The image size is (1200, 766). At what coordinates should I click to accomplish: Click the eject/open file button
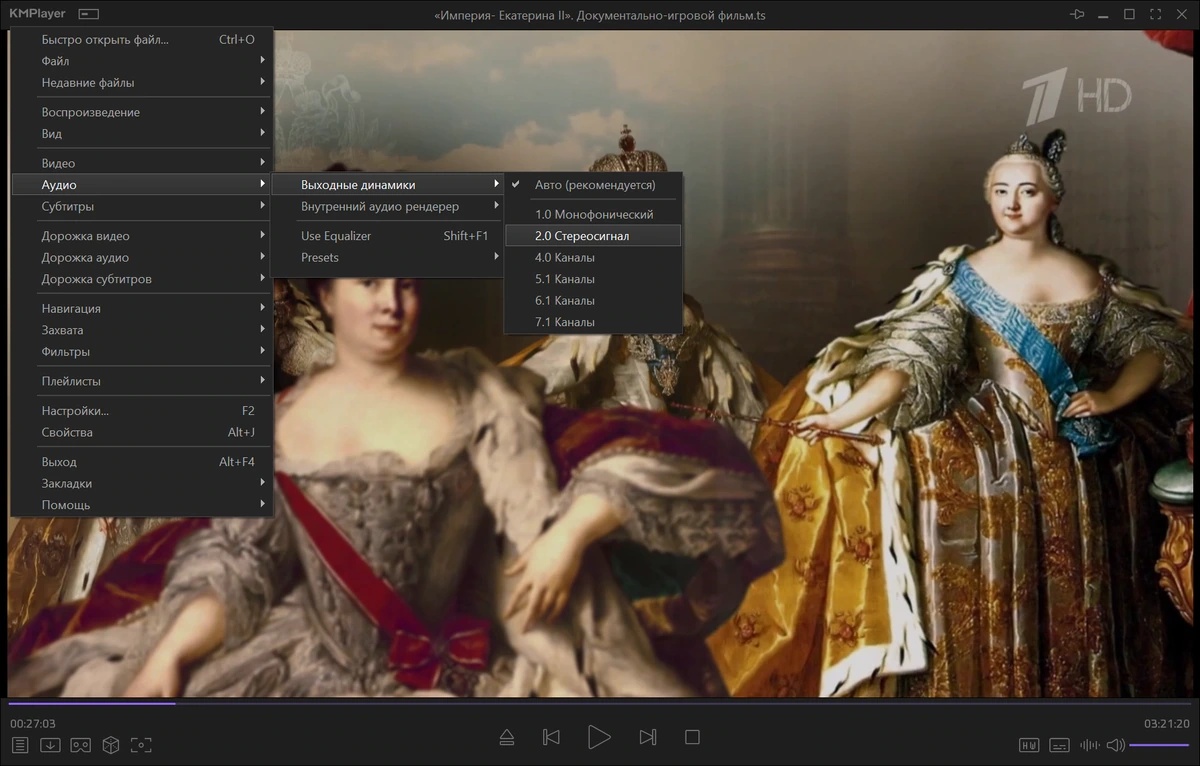point(506,738)
